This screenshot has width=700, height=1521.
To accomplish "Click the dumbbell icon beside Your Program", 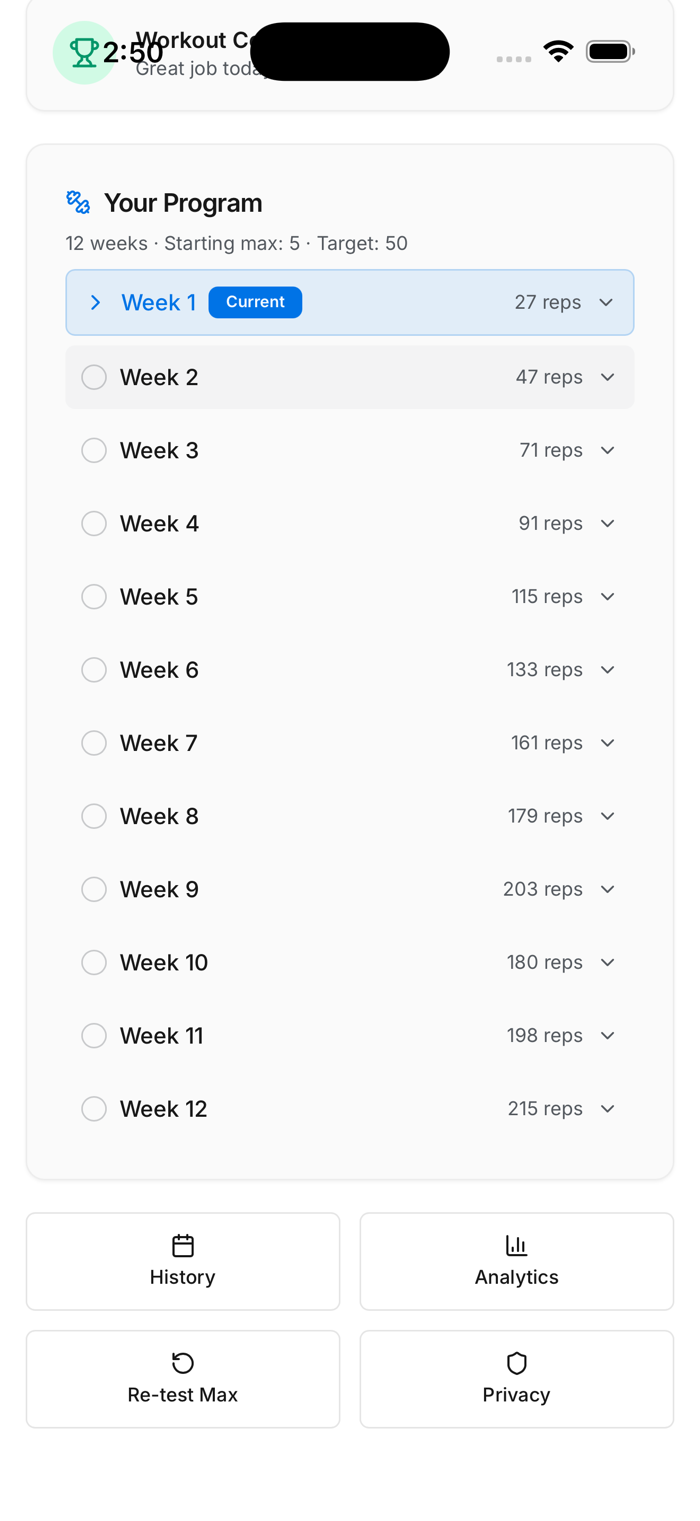I will 78,203.
